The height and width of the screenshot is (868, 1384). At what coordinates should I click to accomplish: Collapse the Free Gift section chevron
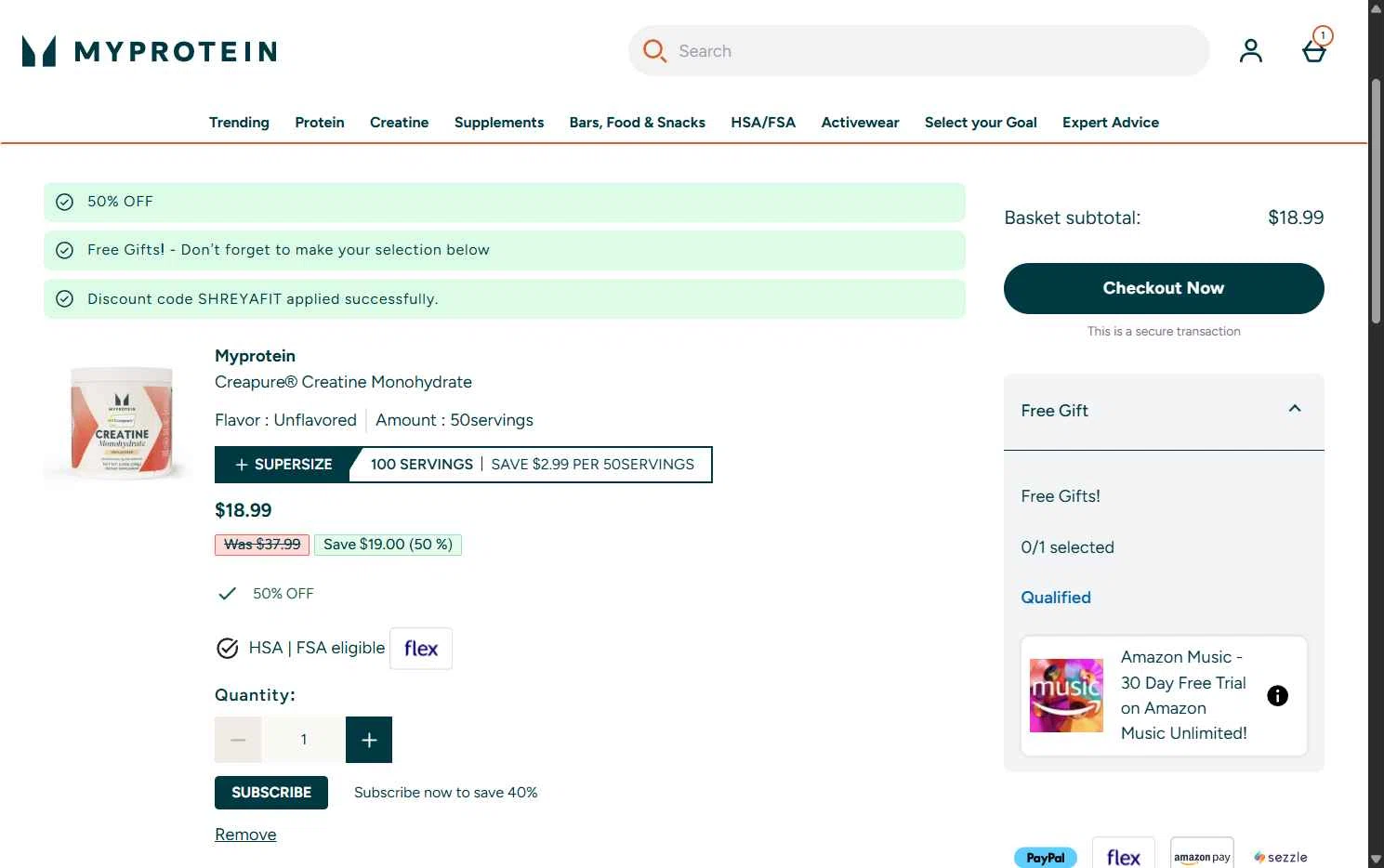(x=1295, y=409)
